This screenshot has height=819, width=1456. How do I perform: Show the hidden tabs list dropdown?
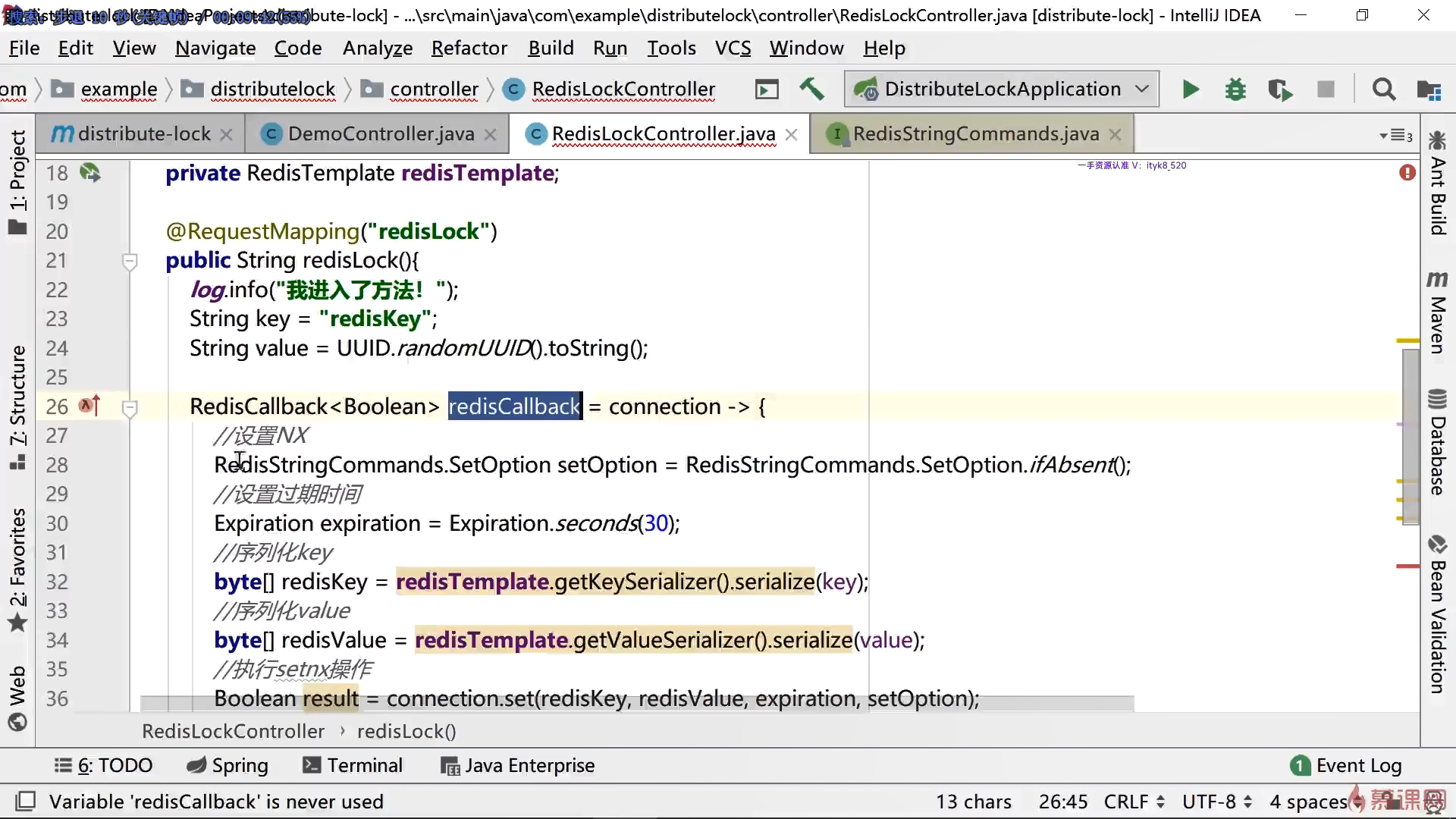(x=1396, y=135)
